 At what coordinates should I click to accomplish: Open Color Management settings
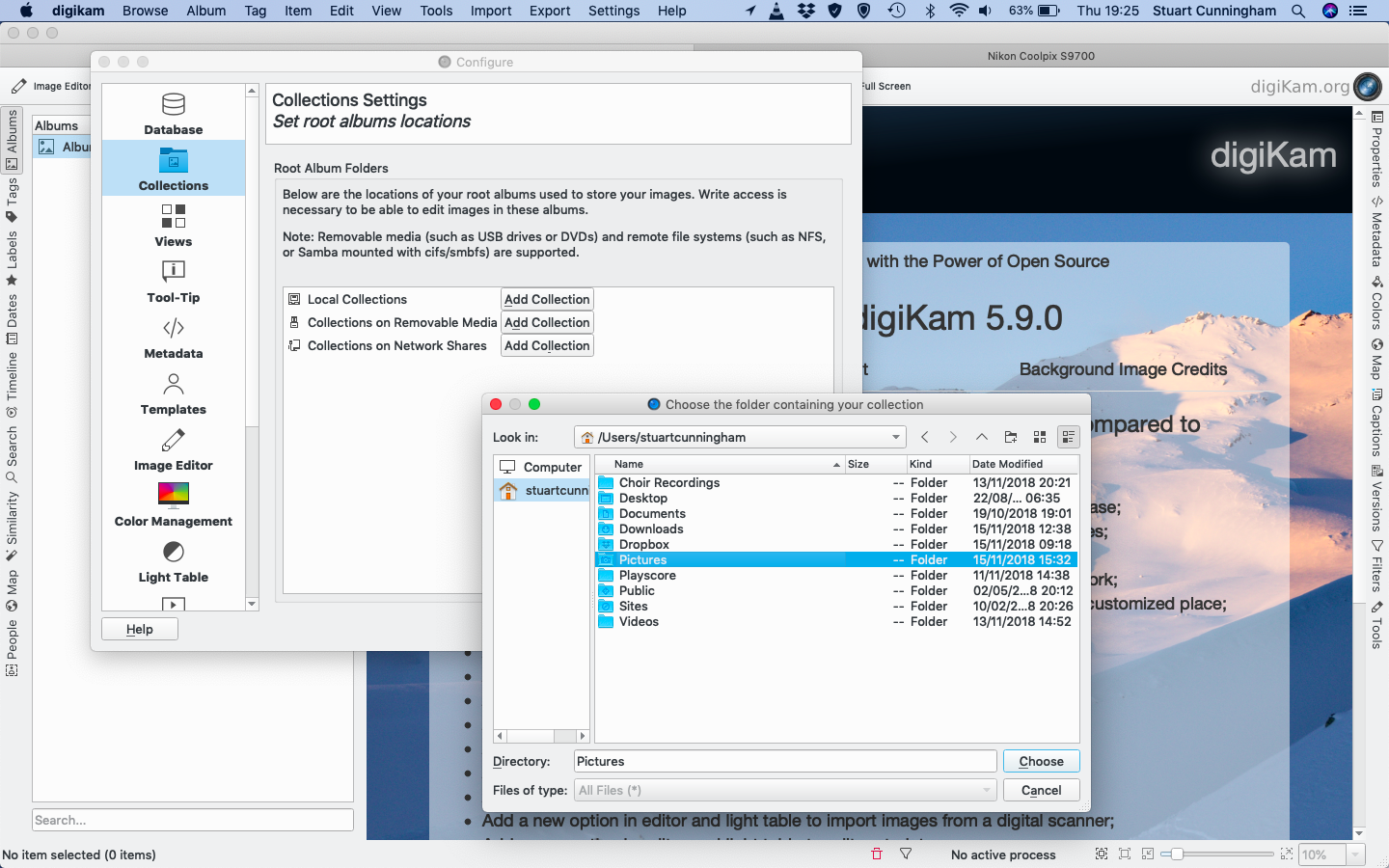click(x=174, y=504)
